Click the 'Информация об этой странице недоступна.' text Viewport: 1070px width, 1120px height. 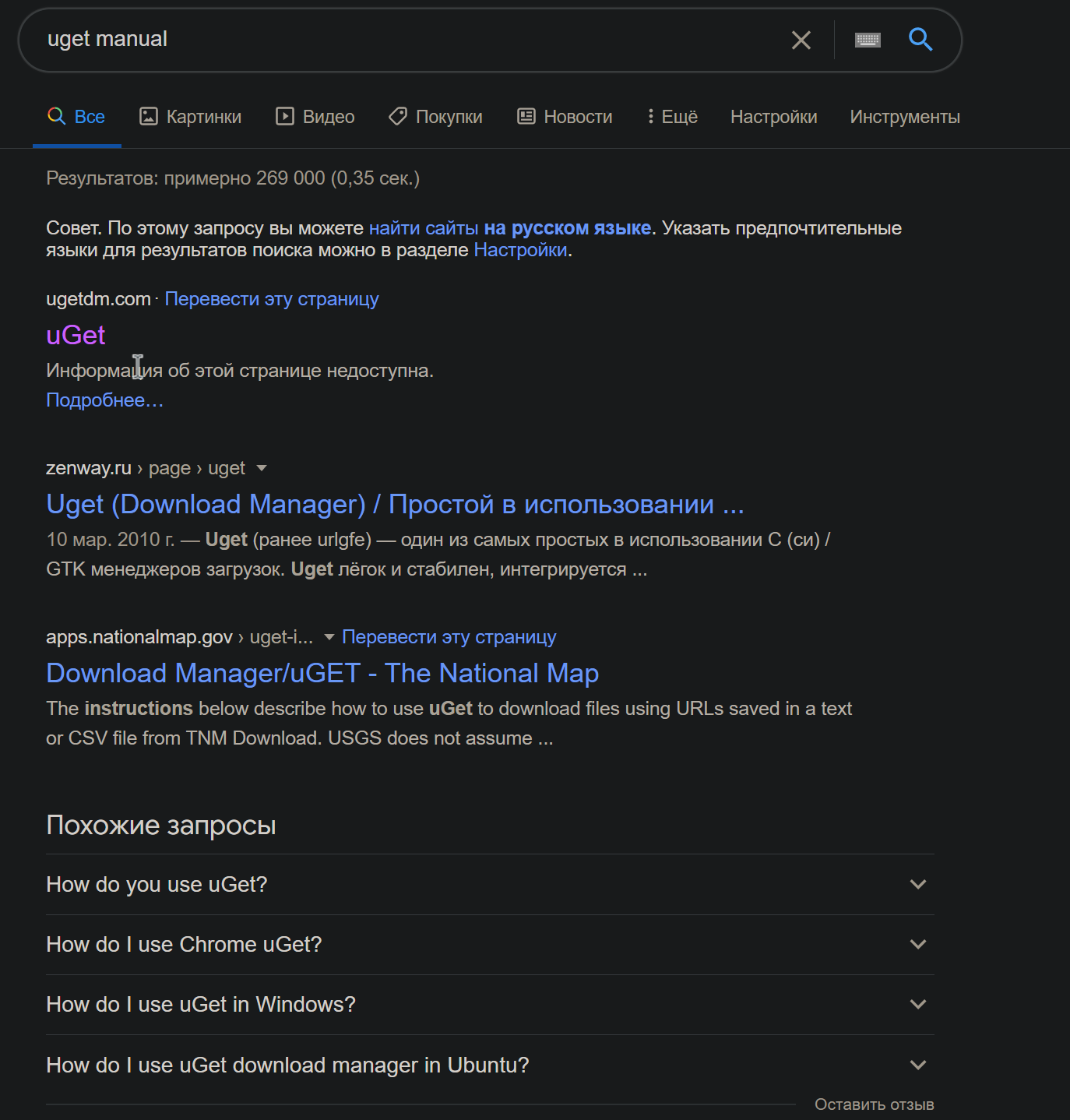pos(240,371)
